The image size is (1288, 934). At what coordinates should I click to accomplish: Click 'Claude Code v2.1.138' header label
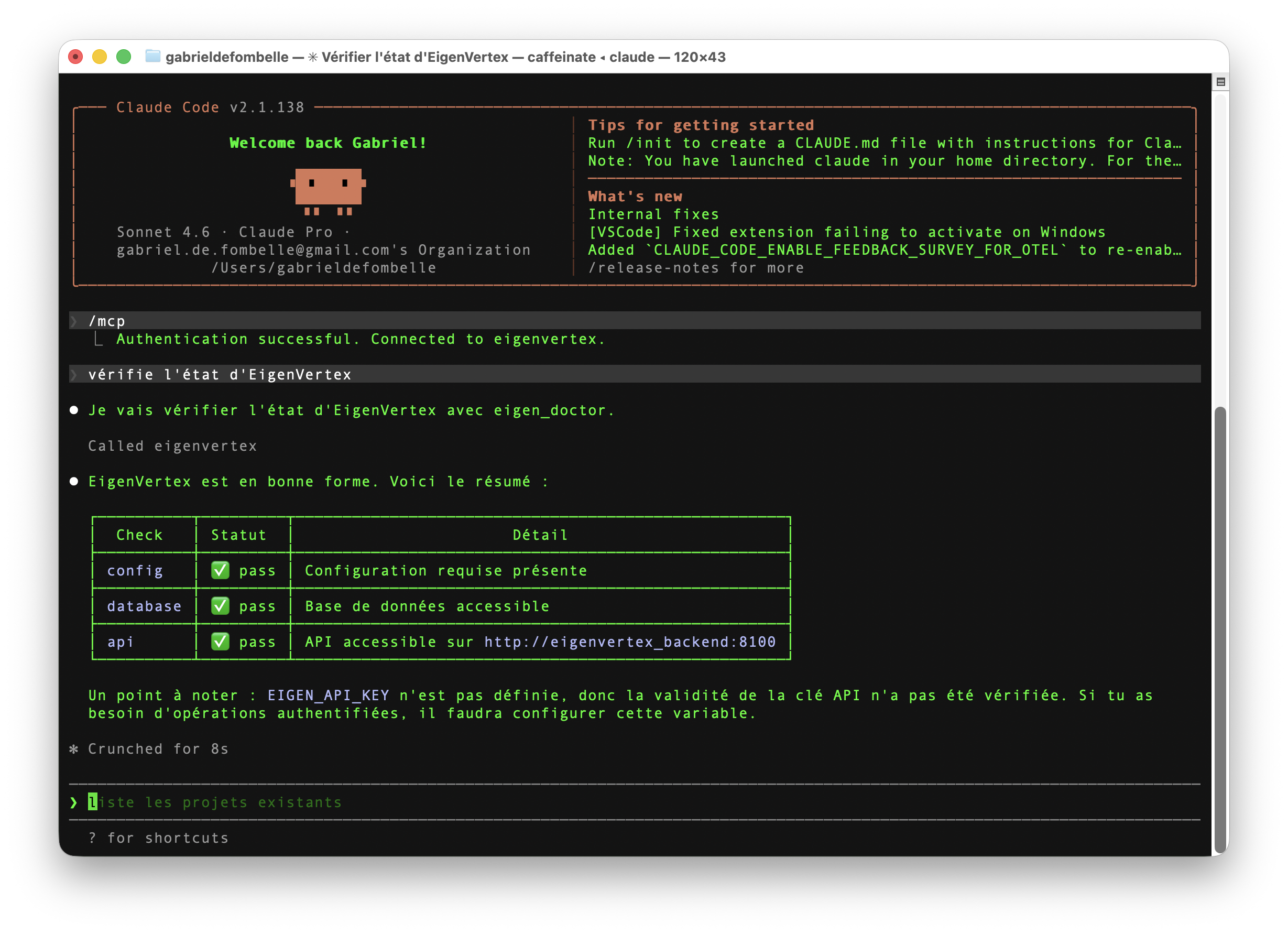point(210,107)
